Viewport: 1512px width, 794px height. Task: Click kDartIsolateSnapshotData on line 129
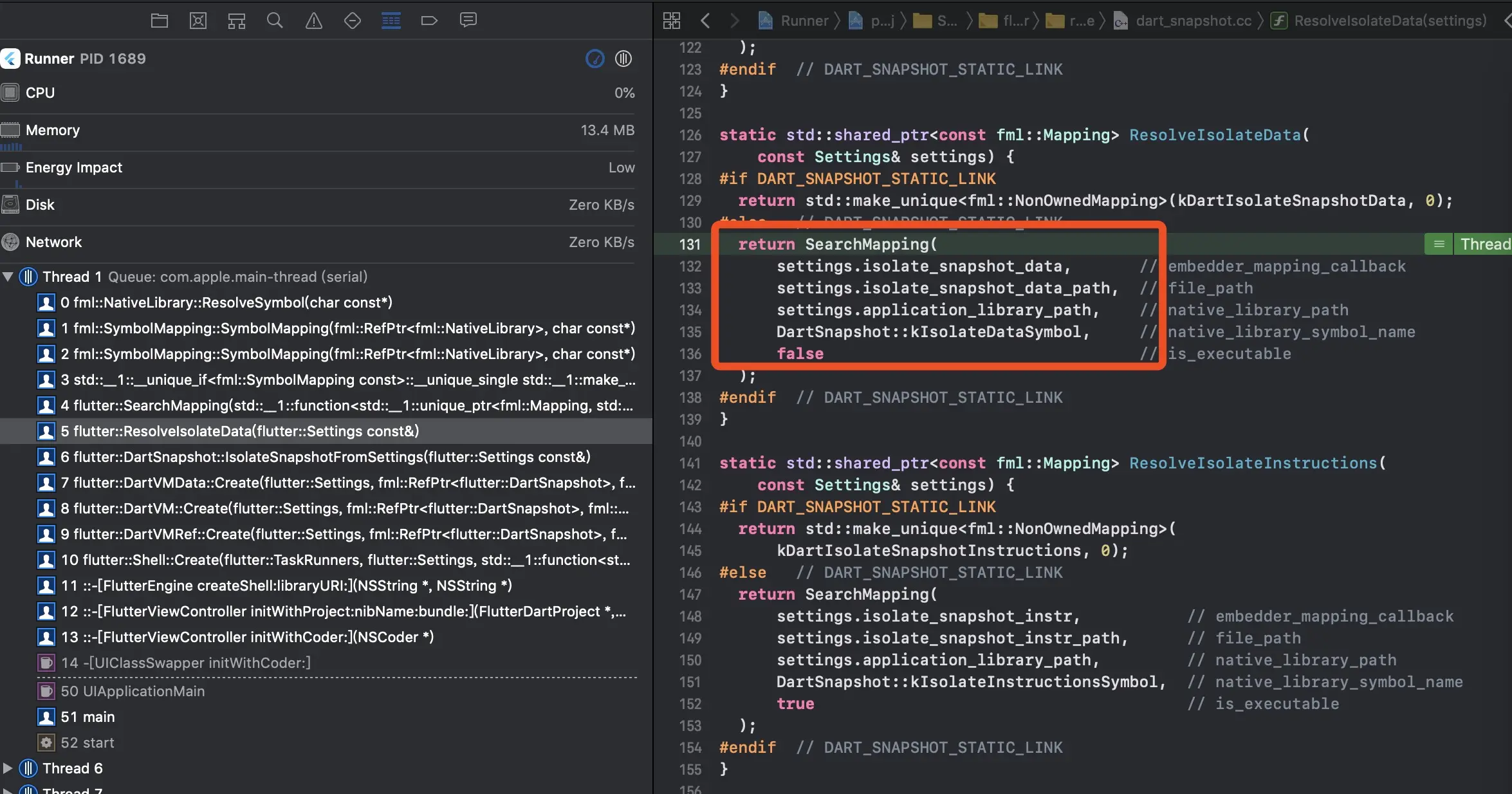1291,201
